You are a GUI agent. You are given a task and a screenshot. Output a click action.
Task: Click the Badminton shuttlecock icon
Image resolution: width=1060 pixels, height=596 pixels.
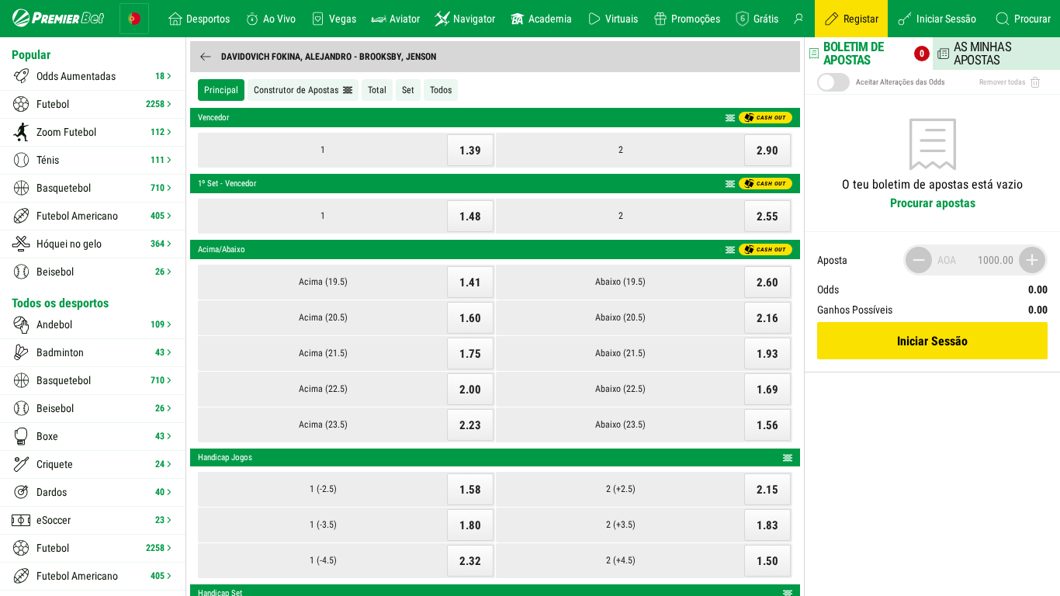pos(21,353)
